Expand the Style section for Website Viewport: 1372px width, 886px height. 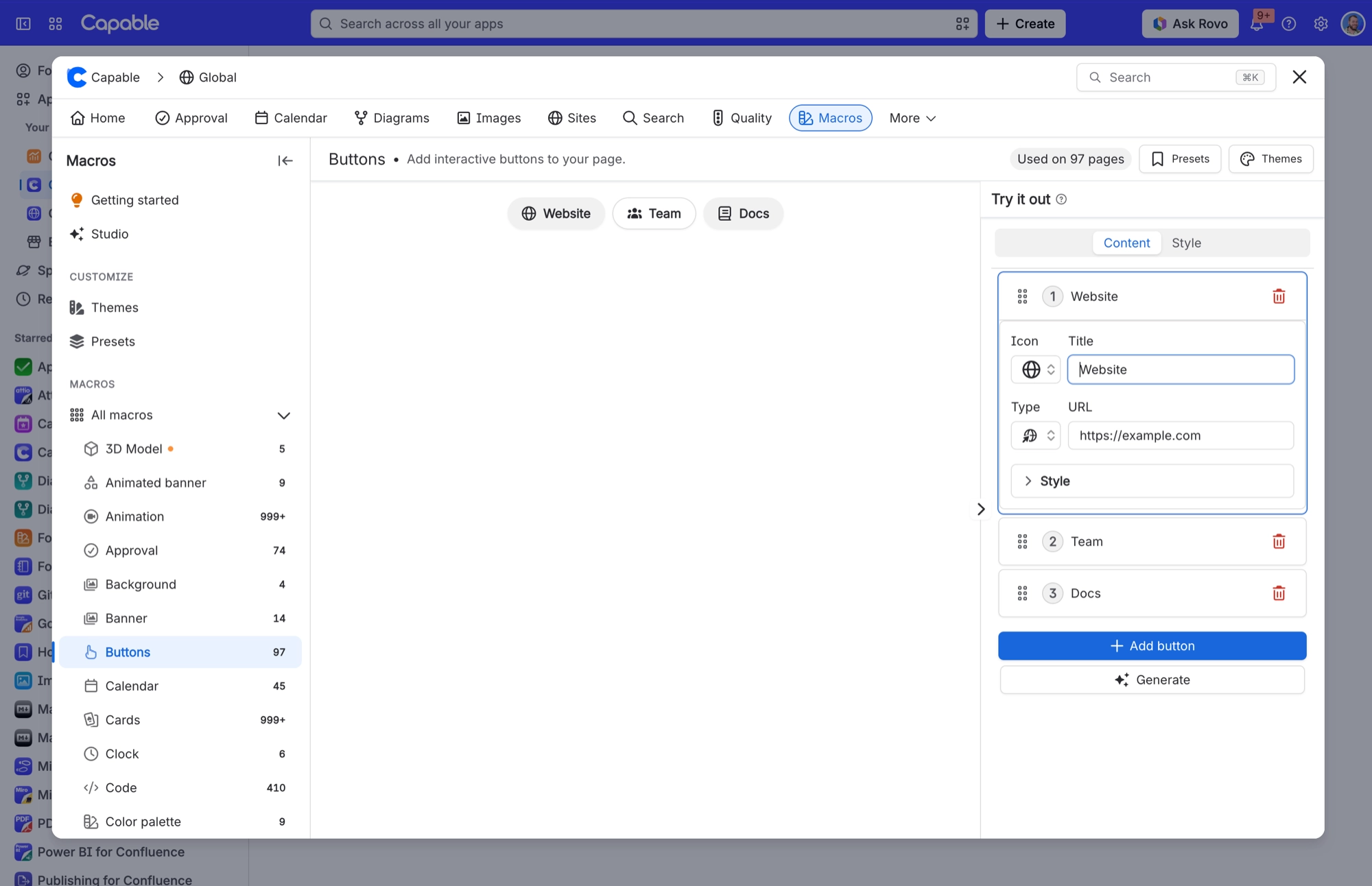(x=1152, y=481)
